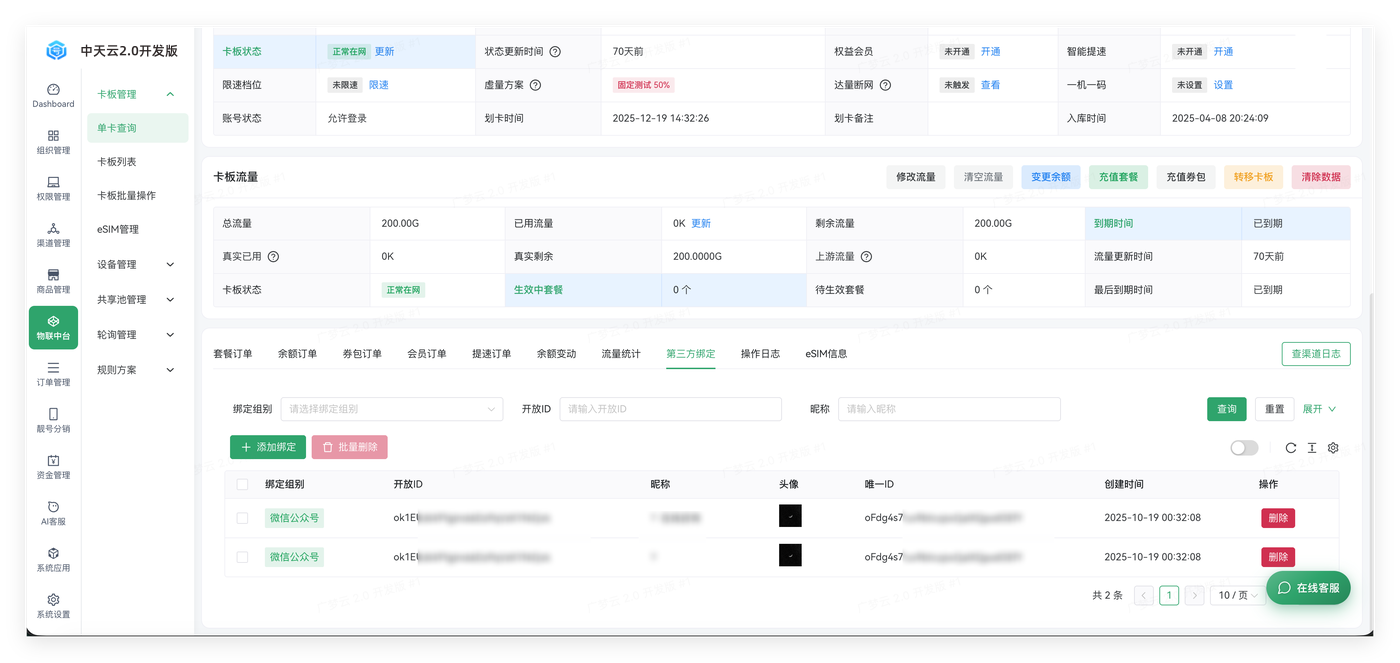Go to previous page arrow
Image resolution: width=1400 pixels, height=663 pixels.
pyautogui.click(x=1144, y=595)
